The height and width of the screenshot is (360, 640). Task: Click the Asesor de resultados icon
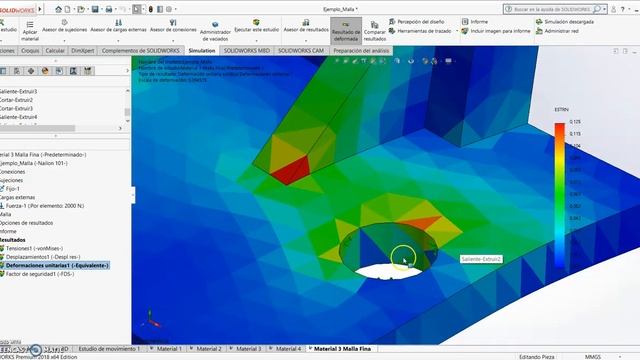click(x=306, y=22)
